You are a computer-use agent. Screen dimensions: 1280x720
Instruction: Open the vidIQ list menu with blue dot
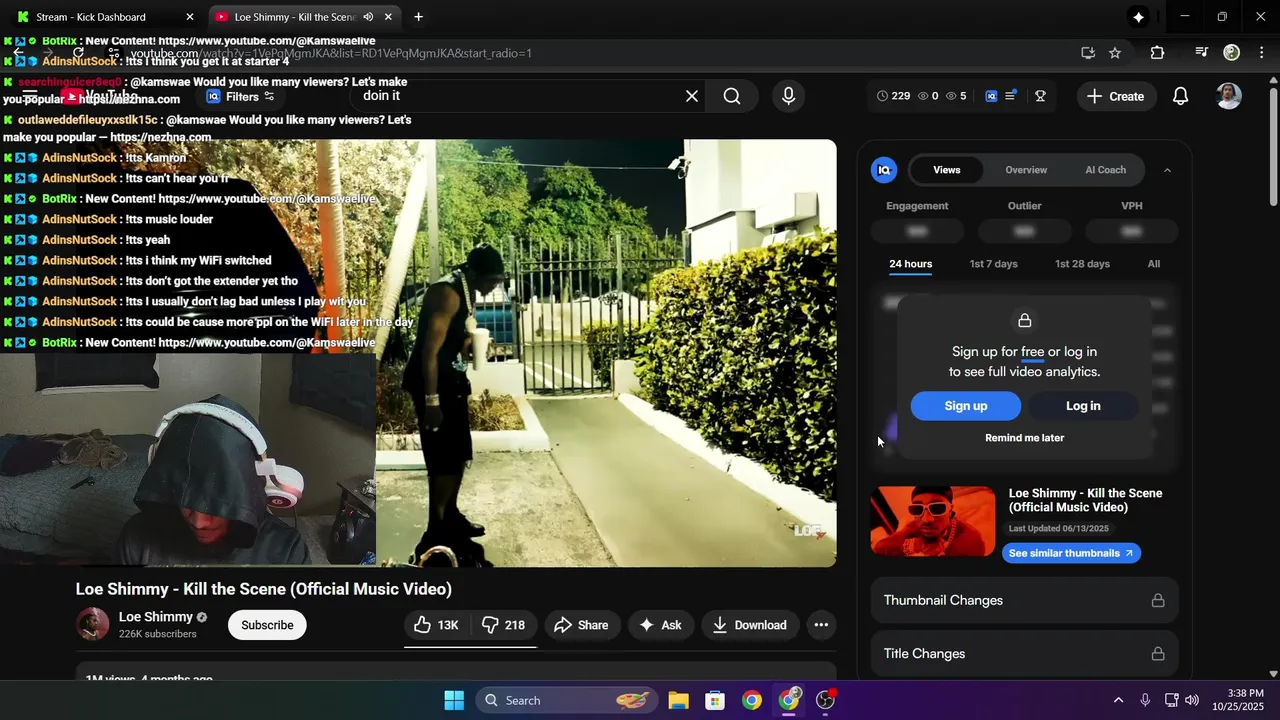pos(1011,95)
